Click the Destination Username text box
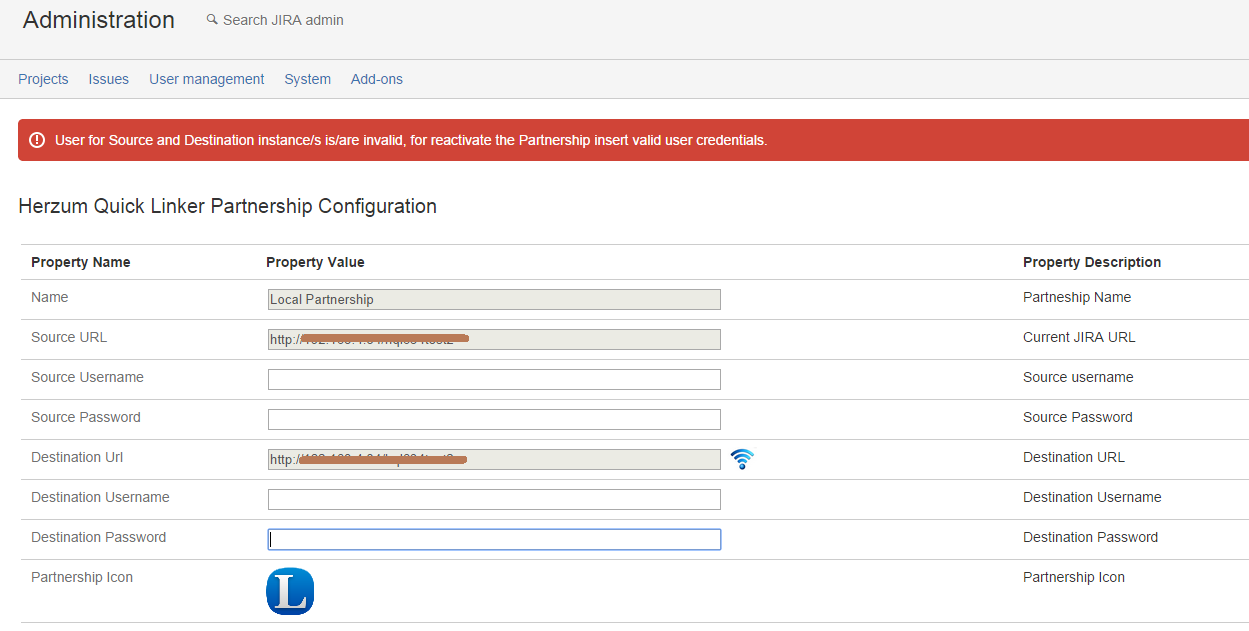1249x631 pixels. pos(494,499)
